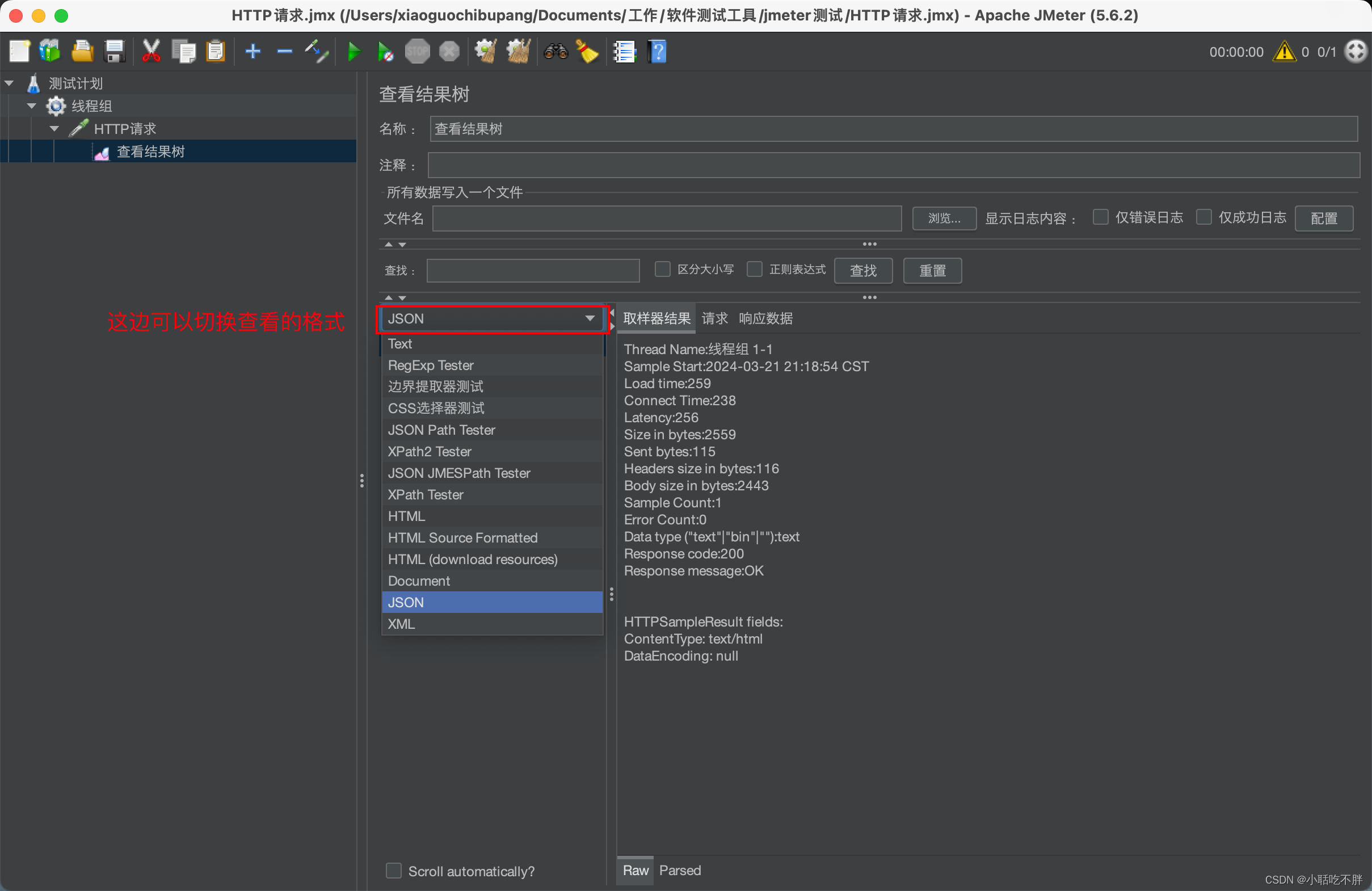Click the Paste clipboard icon
The image size is (1372, 891).
(216, 52)
